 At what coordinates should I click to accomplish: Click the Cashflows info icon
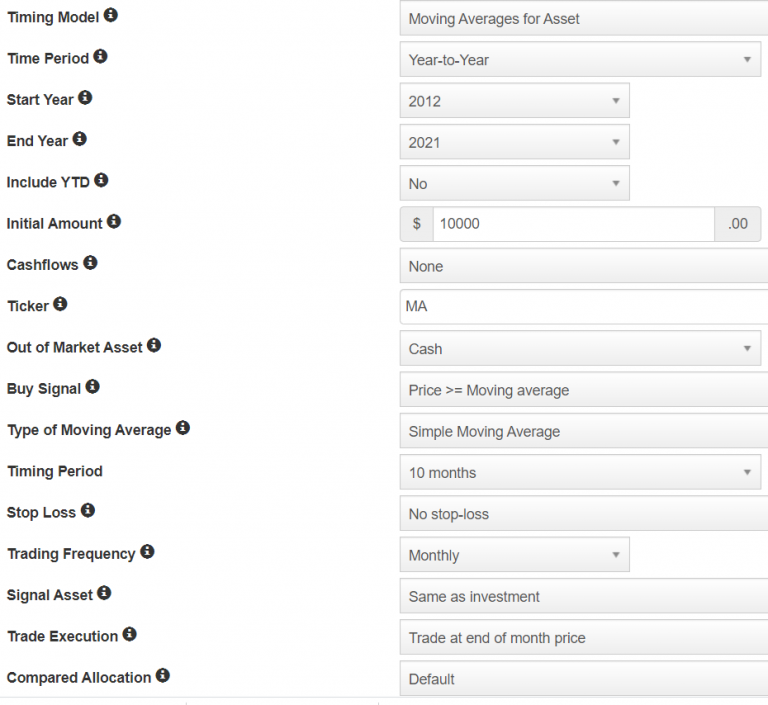pyautogui.click(x=90, y=263)
